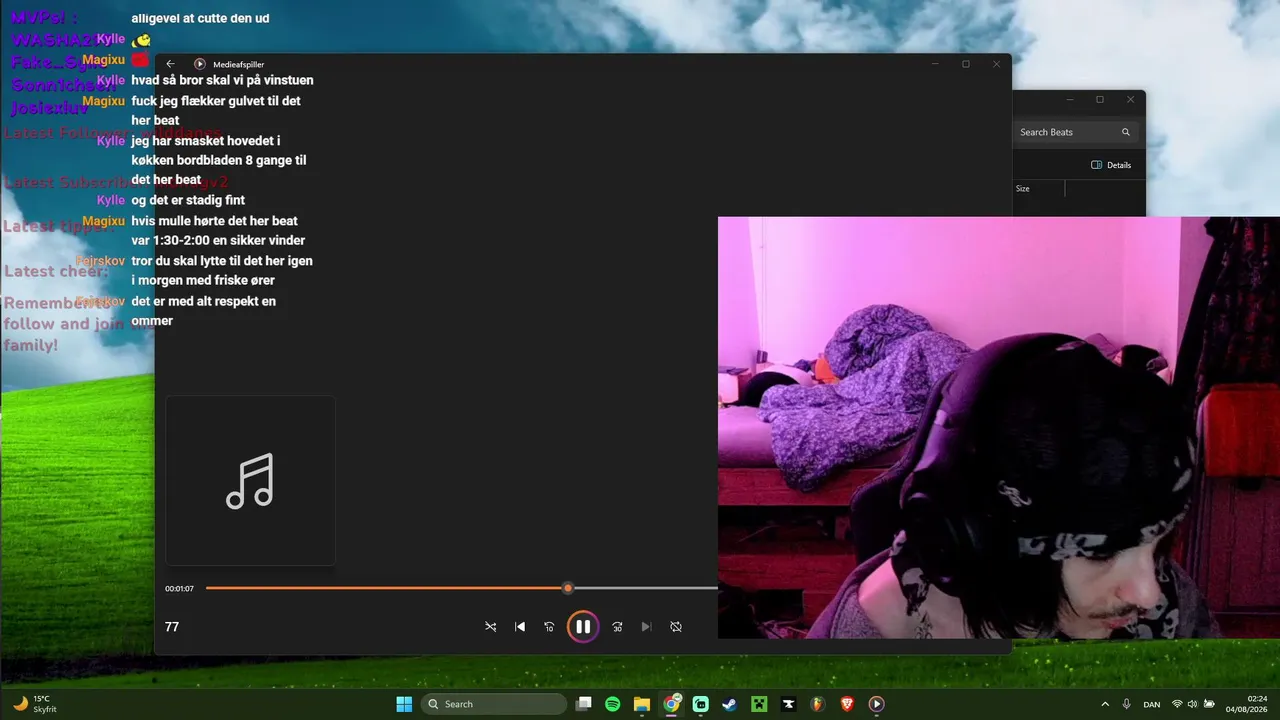1280x720 pixels.
Task: Click the orange playback progress slider knob
Action: pos(568,588)
